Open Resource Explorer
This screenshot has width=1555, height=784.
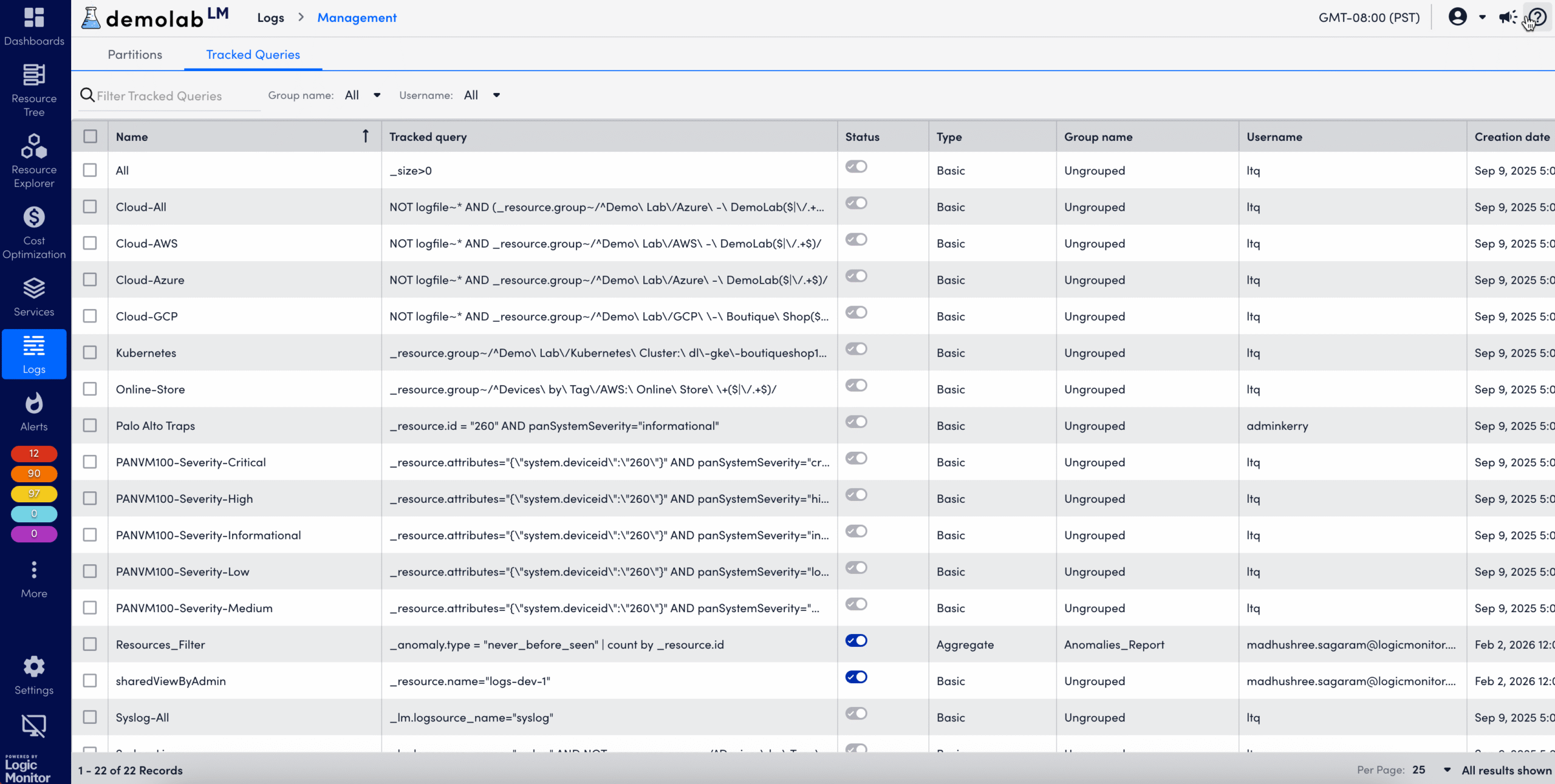pos(33,158)
